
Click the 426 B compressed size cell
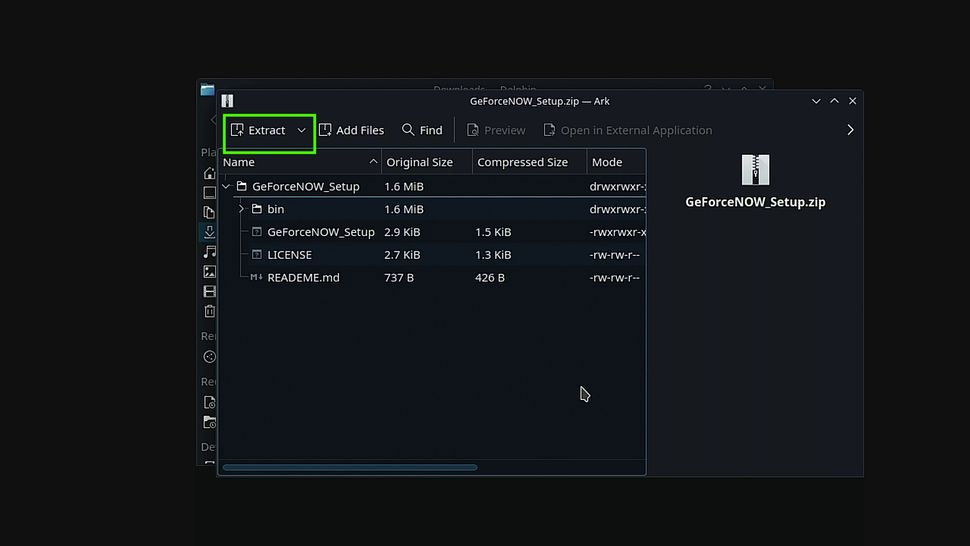point(490,278)
